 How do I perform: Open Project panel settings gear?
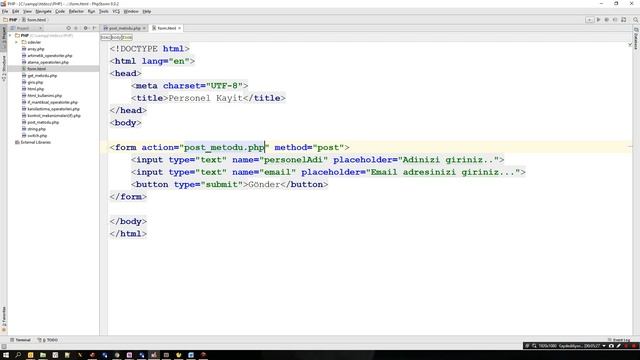(x=86, y=28)
